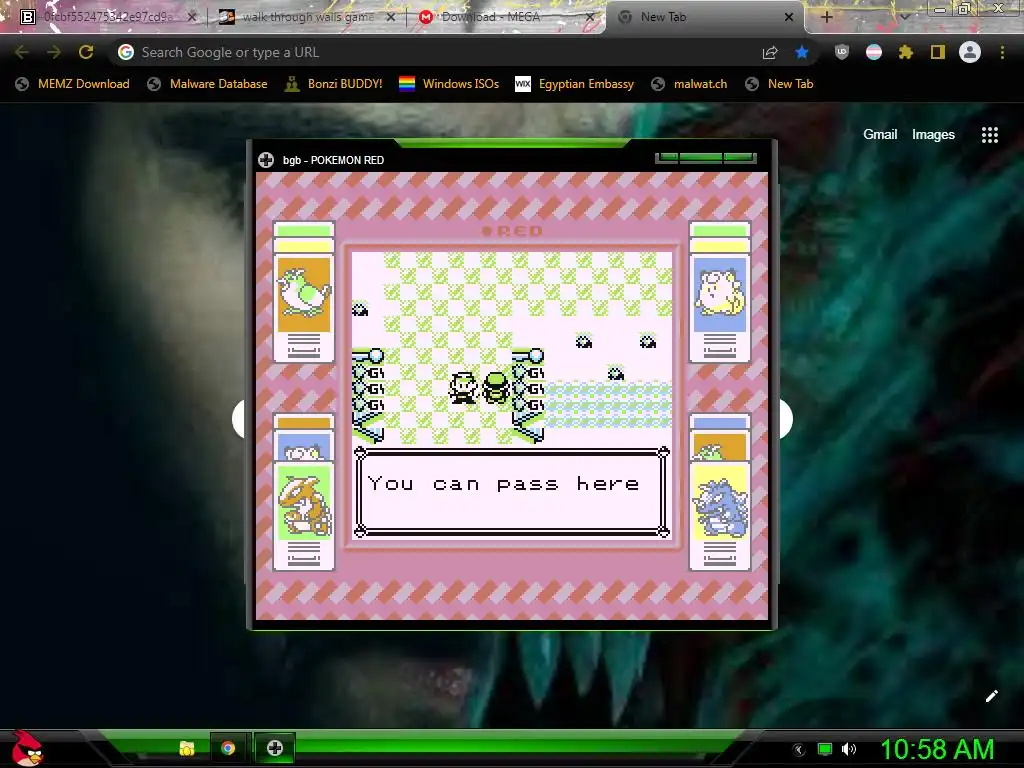
Task: Open a new tab with plus button
Action: pos(826,17)
